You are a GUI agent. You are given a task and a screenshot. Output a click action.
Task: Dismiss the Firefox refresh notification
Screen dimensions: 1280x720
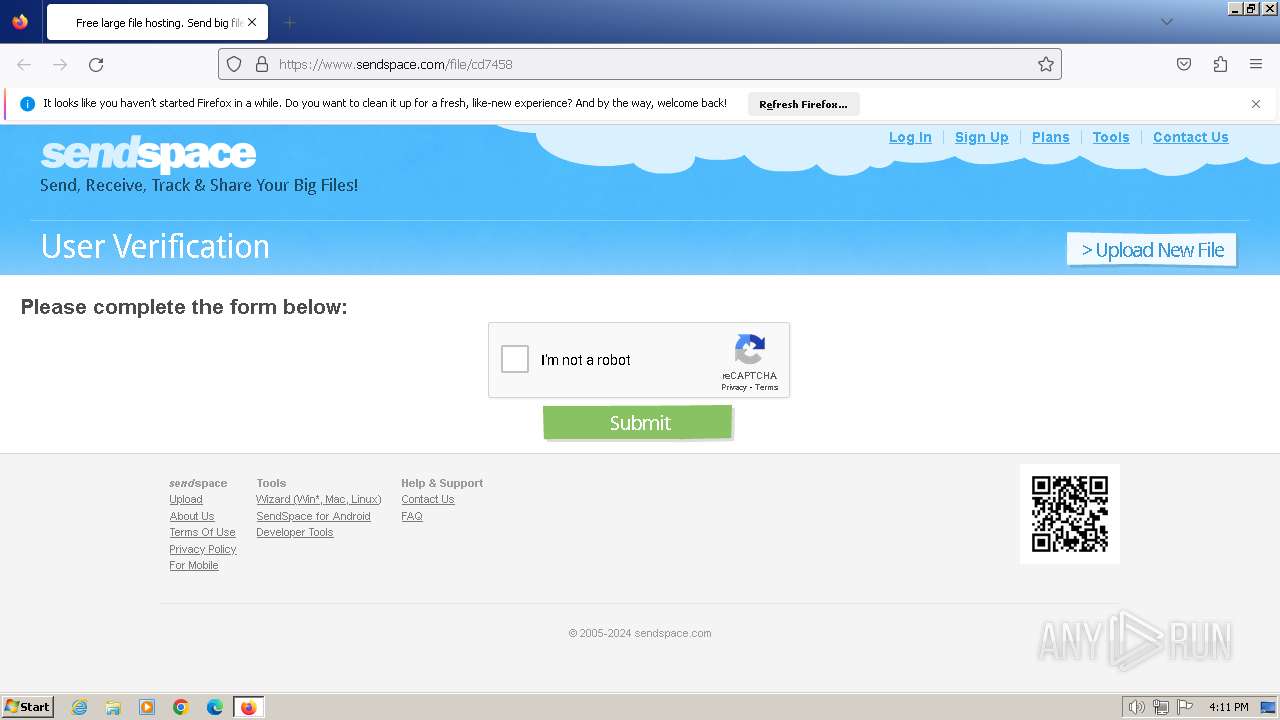1256,104
